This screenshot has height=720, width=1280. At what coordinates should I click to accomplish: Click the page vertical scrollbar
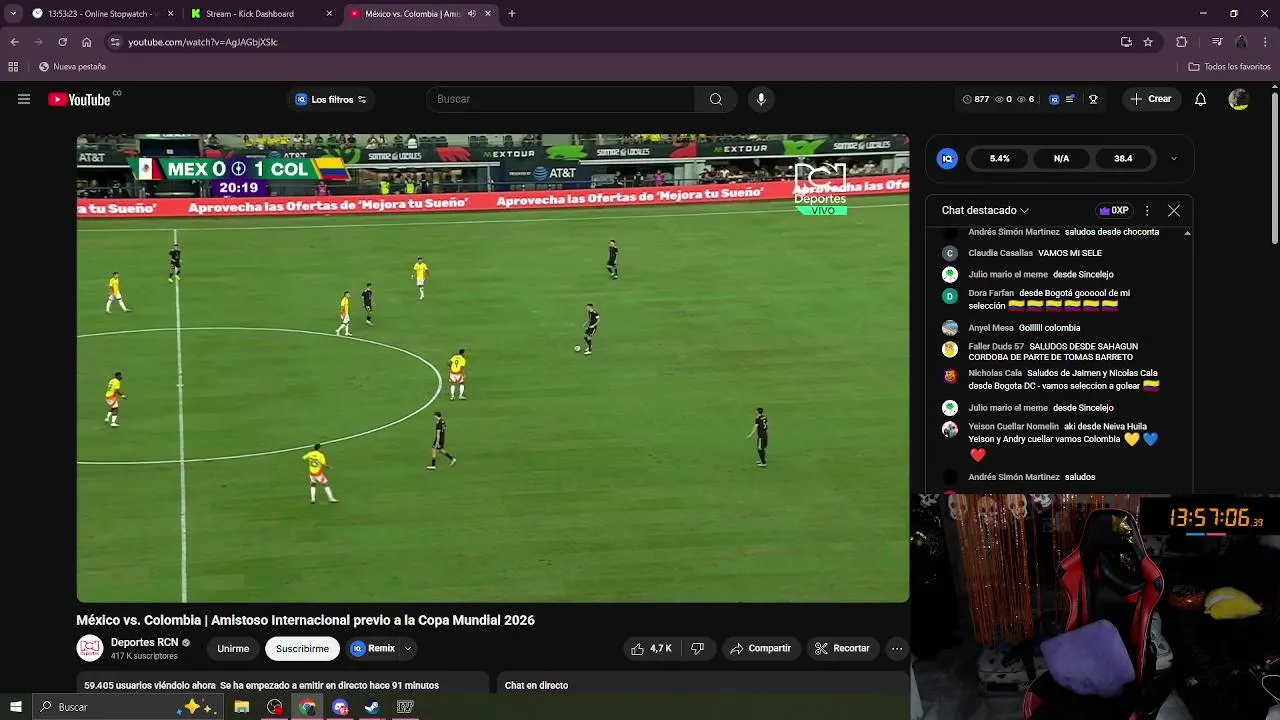1274,170
